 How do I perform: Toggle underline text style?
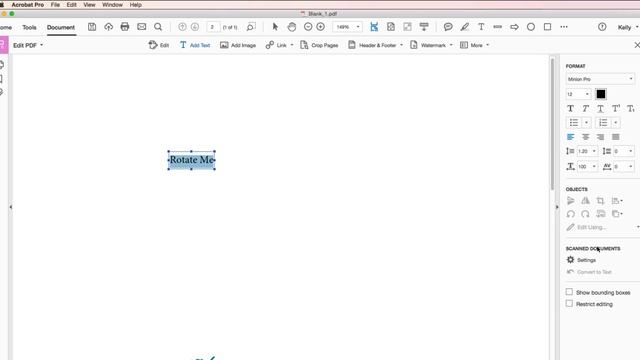(600, 109)
